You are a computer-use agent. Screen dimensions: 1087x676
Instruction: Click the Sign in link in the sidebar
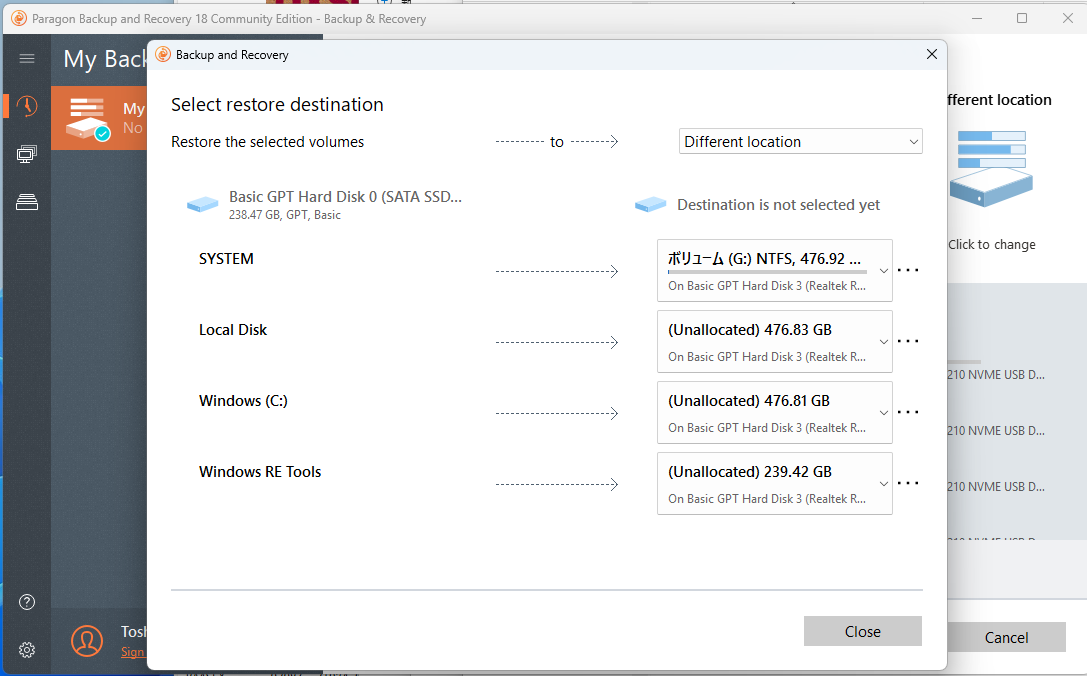click(x=133, y=652)
